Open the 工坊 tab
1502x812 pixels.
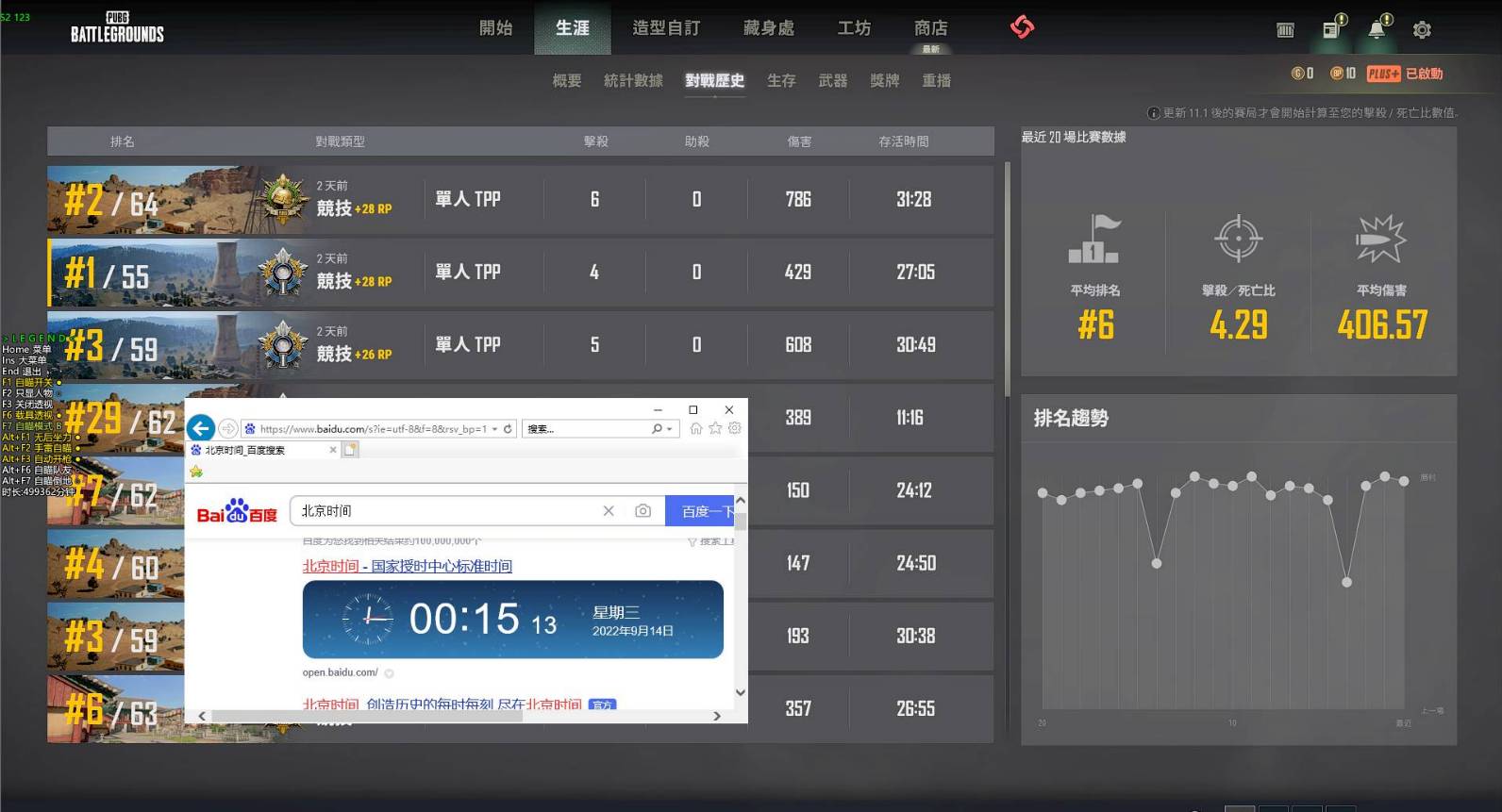tap(854, 28)
